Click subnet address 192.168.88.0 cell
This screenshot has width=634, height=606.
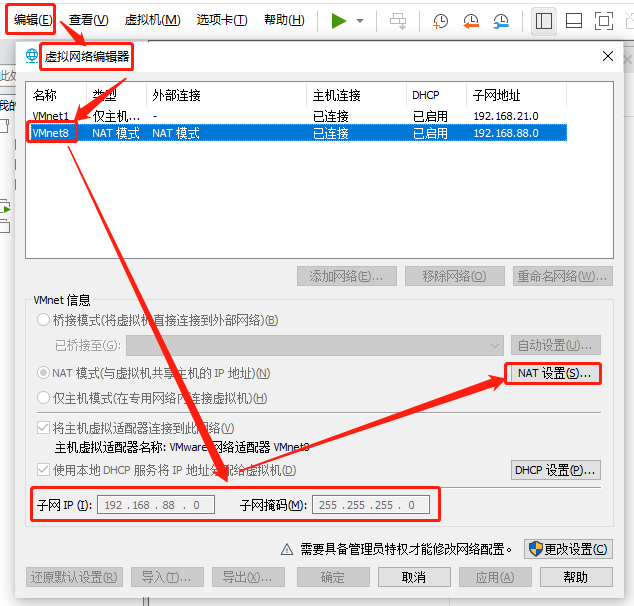pos(506,133)
